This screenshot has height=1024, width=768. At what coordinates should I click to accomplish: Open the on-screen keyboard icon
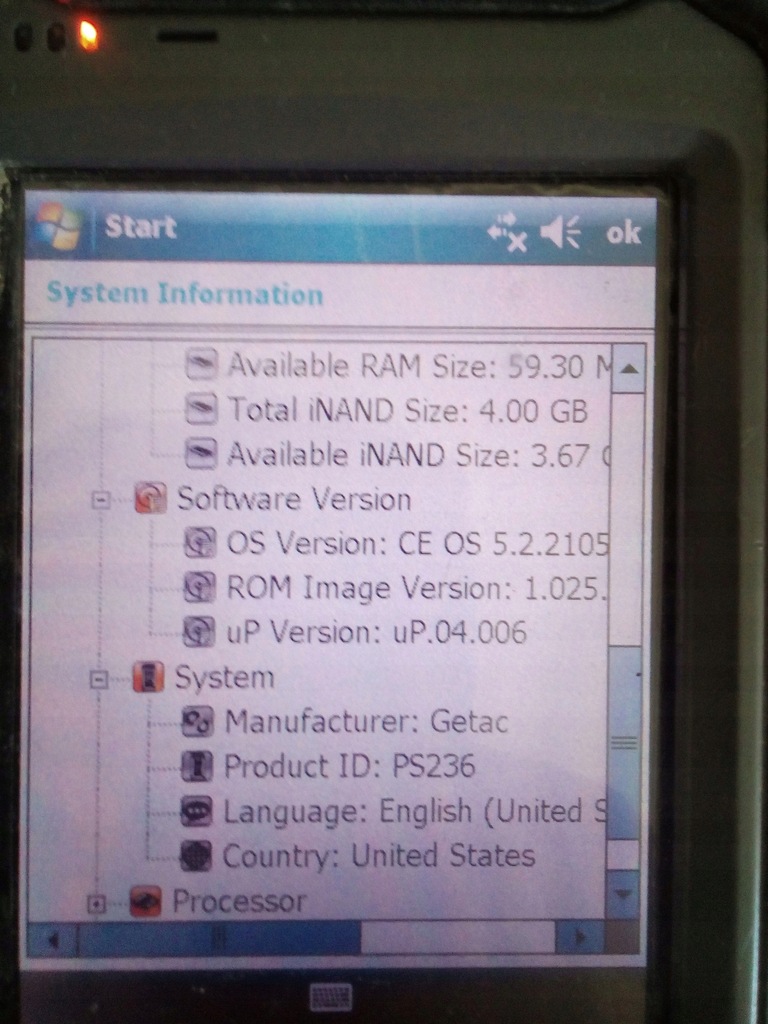coord(330,997)
